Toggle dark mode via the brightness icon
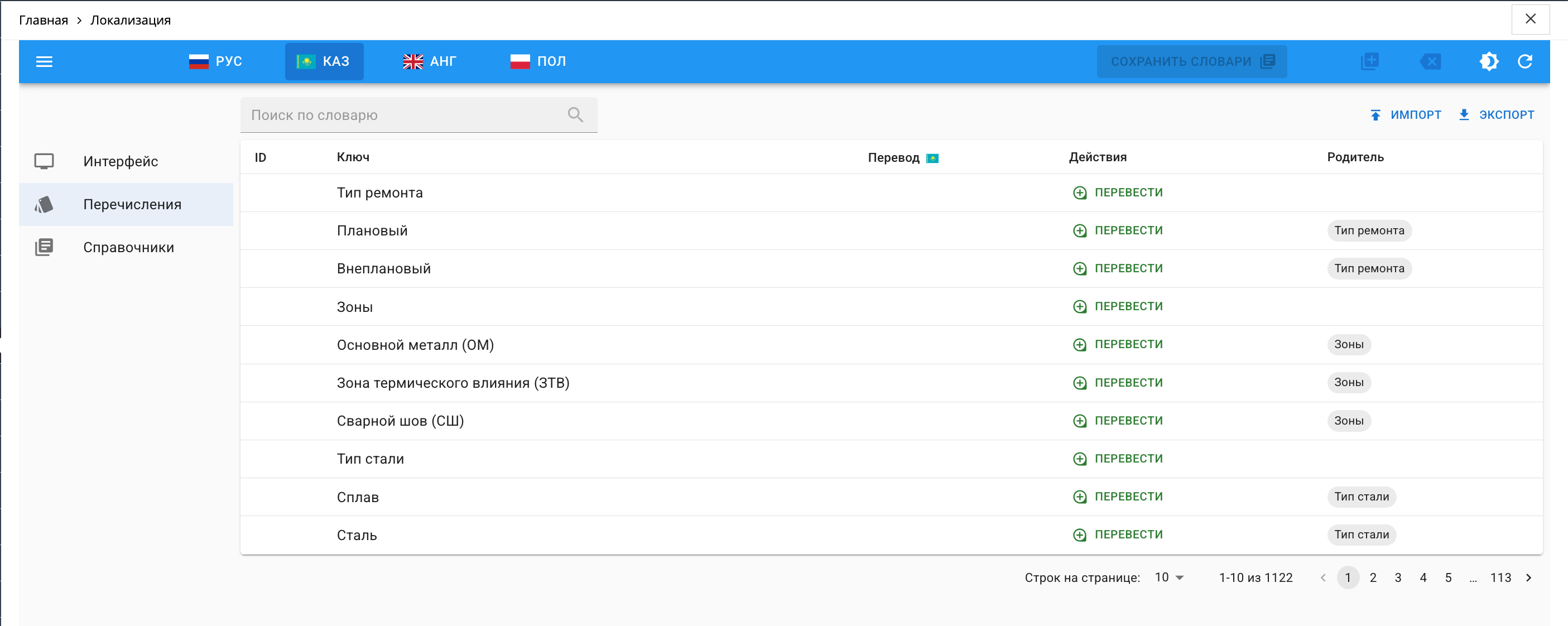Image resolution: width=1568 pixels, height=626 pixels. [x=1489, y=61]
